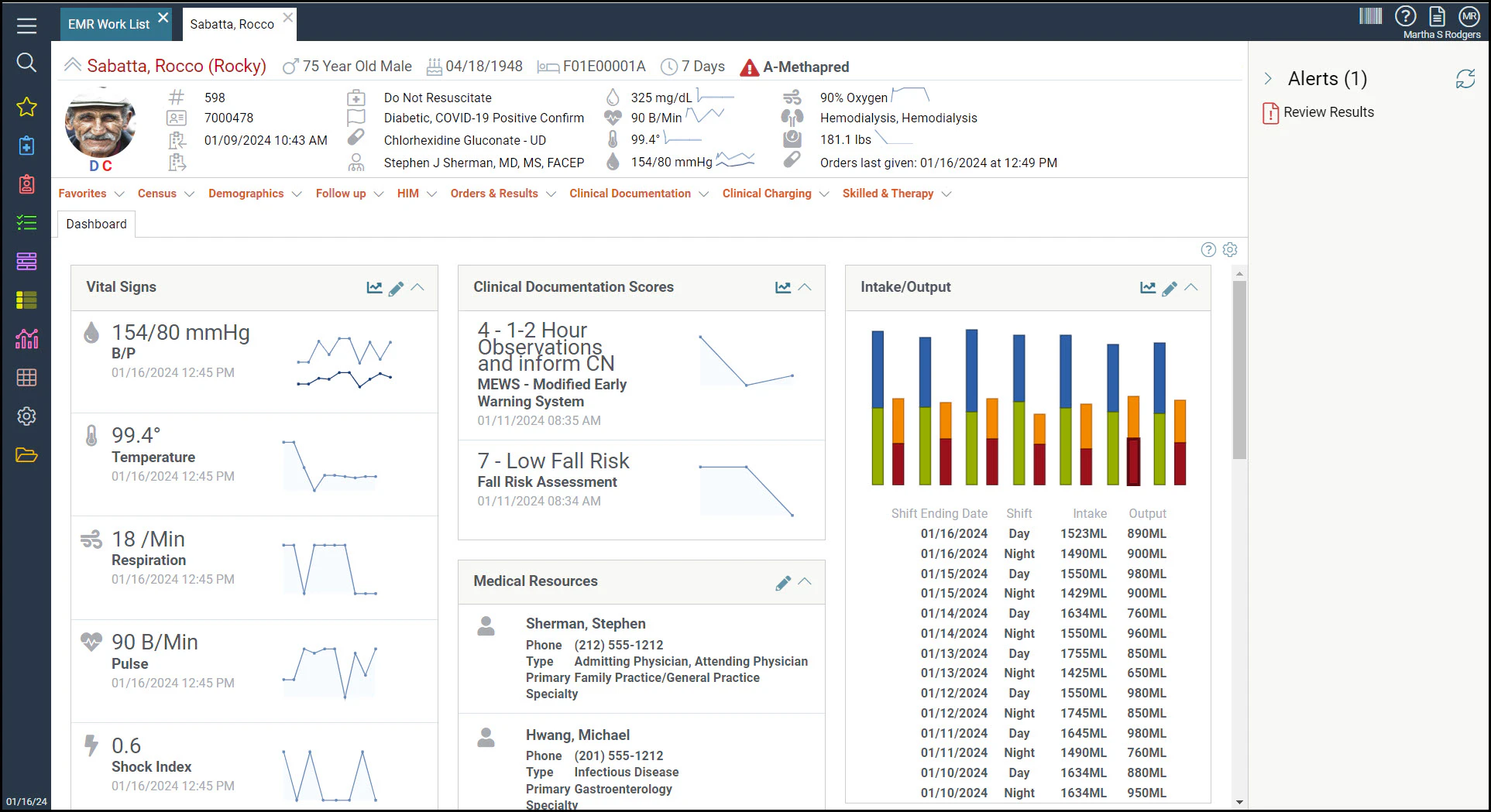Open the Intake/Output trend graph icon
1491x812 pixels.
click(x=1147, y=286)
